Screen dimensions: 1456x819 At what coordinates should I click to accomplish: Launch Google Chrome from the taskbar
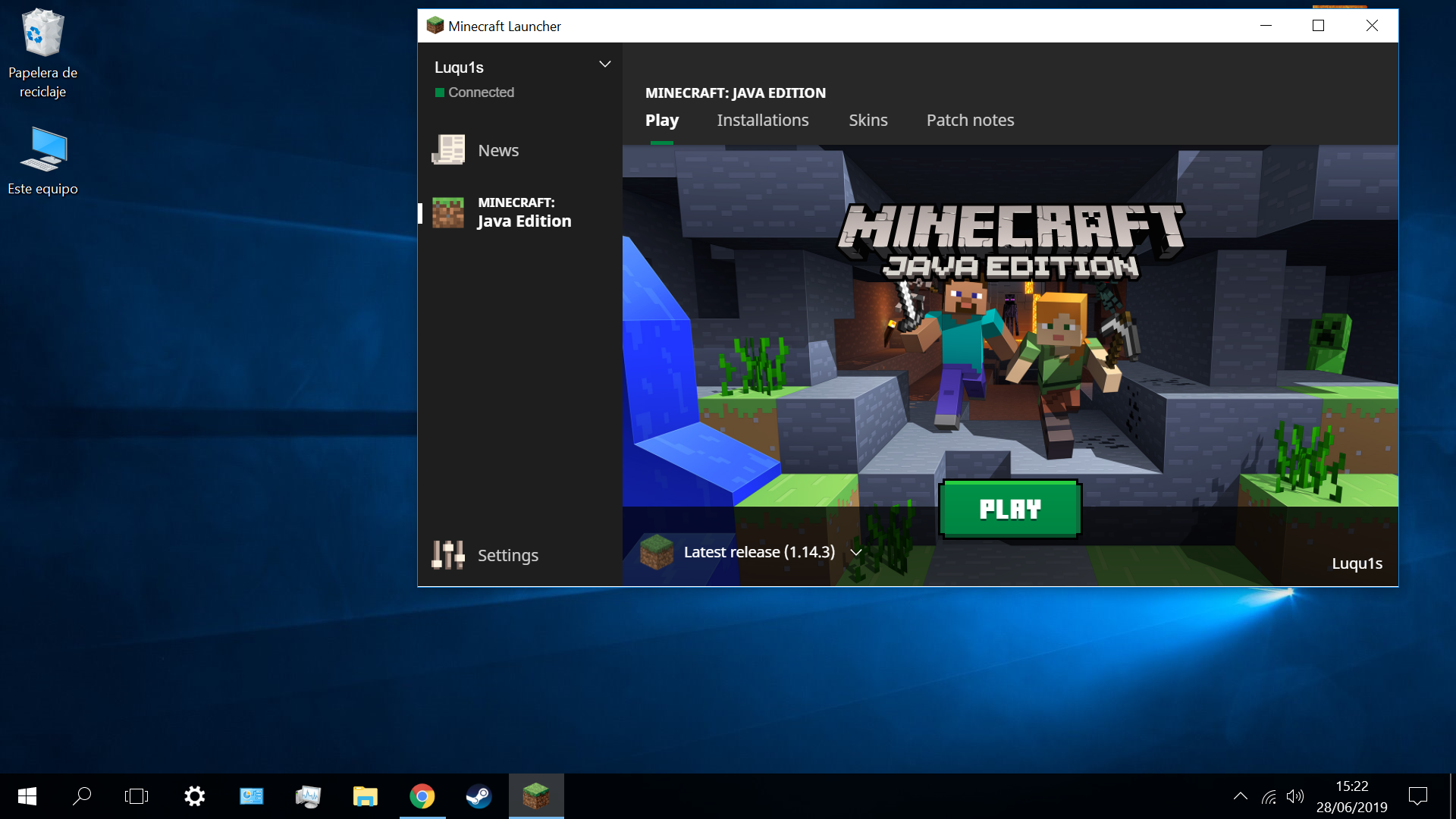point(422,796)
